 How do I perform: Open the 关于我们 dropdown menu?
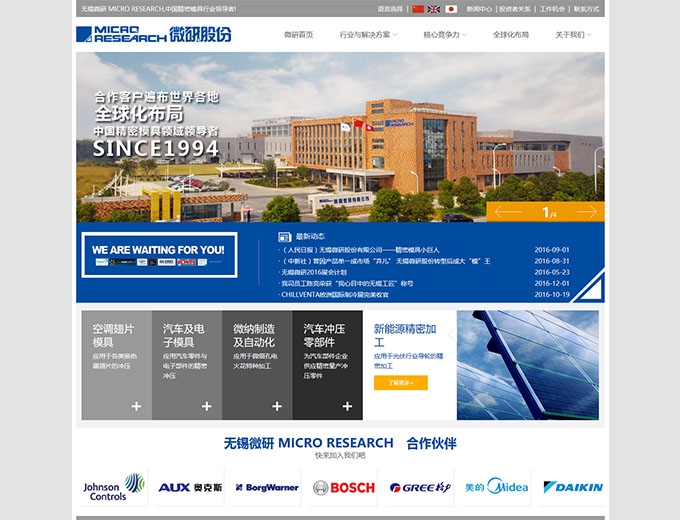coord(573,34)
